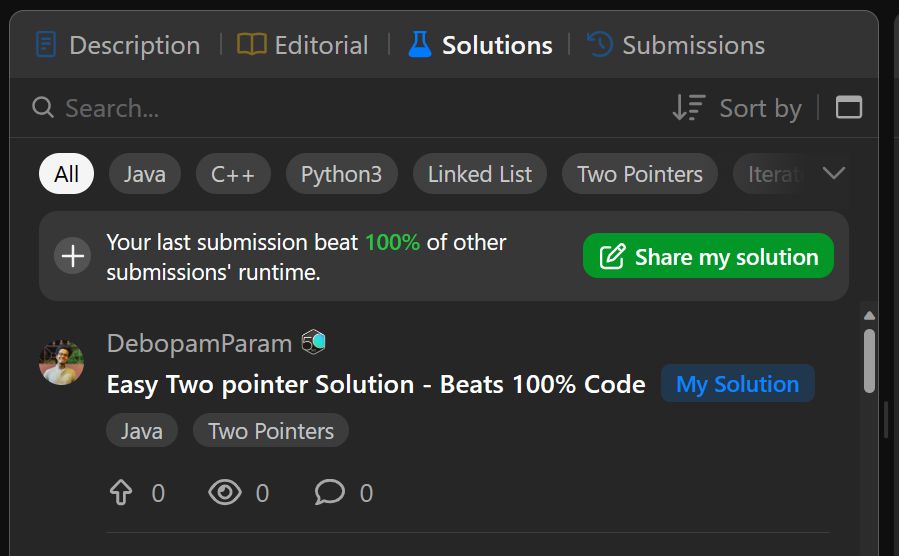Click the solutions list scrollbar thumb
899x556 pixels.
point(869,361)
